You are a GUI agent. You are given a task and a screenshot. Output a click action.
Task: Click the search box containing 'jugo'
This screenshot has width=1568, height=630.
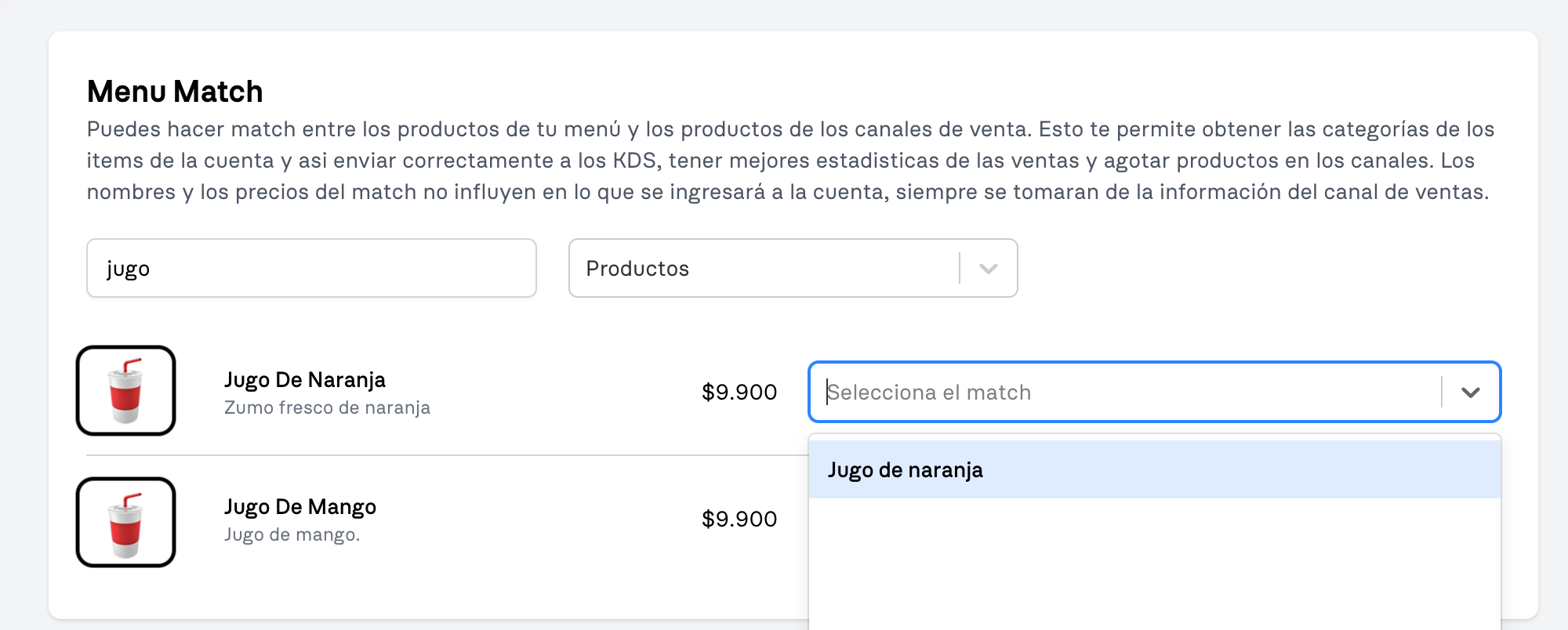tap(311, 268)
